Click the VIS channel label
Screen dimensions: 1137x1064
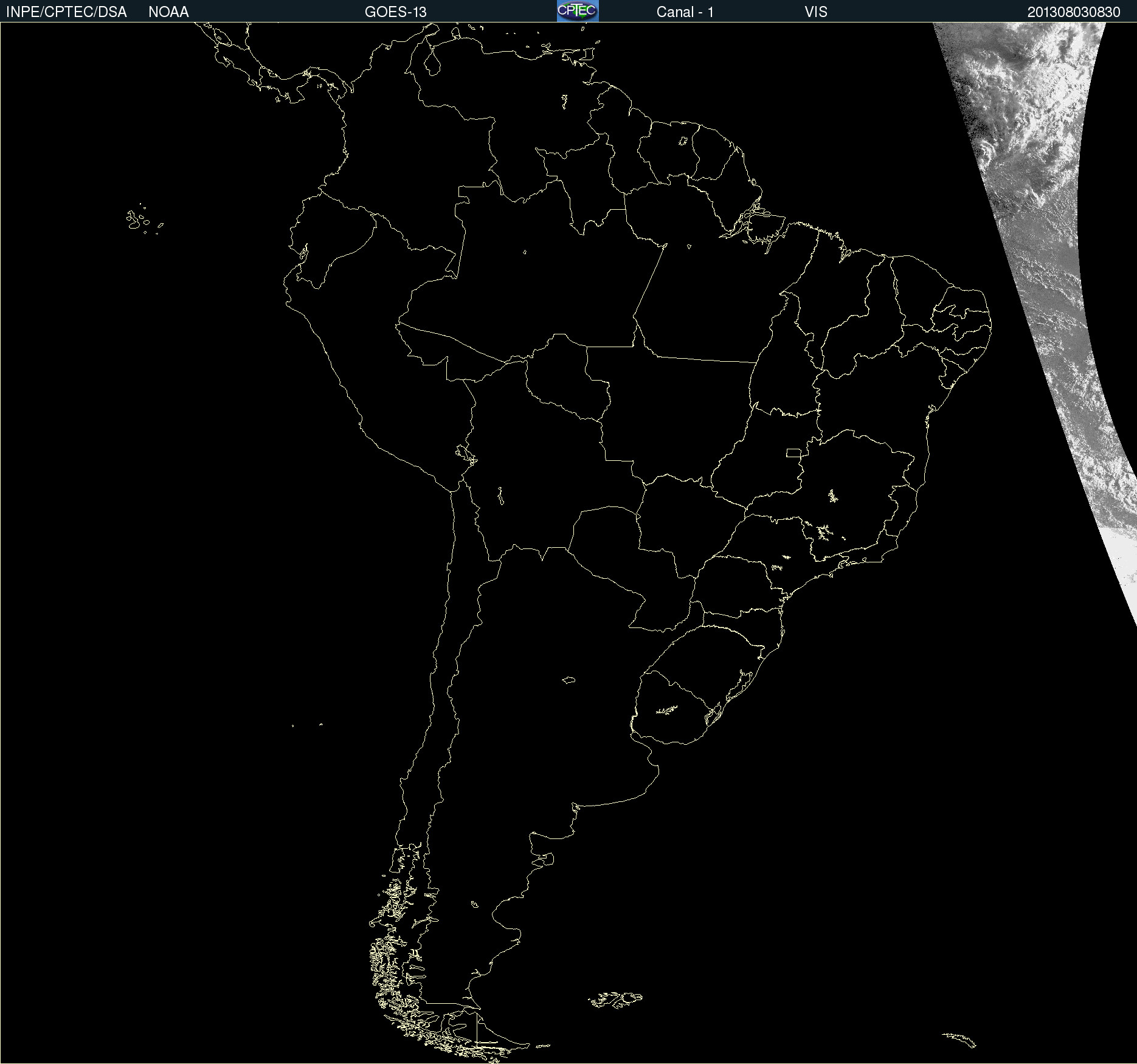[816, 12]
